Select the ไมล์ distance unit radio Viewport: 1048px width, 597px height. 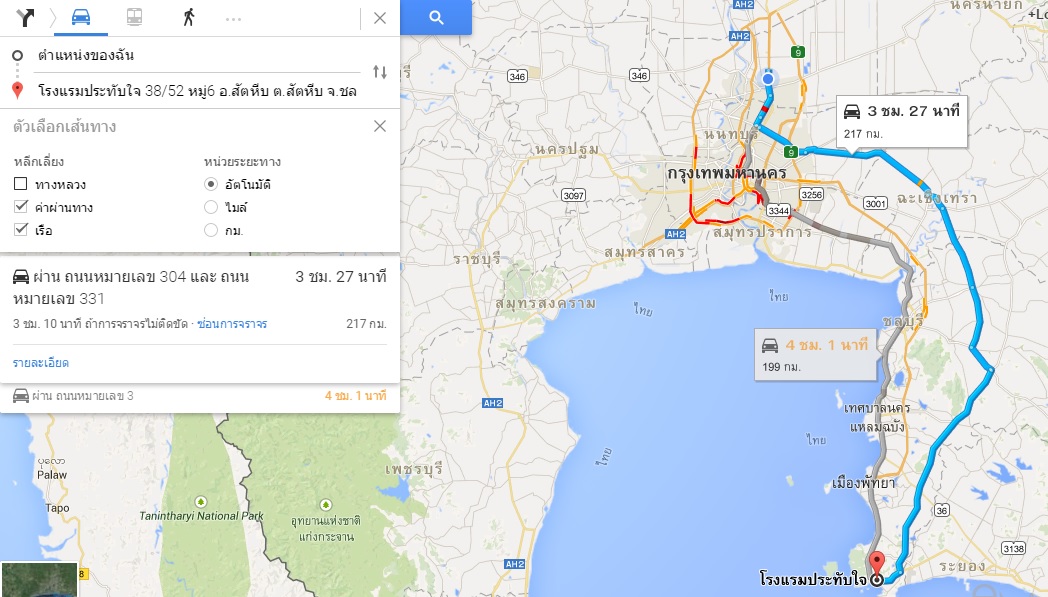[211, 207]
